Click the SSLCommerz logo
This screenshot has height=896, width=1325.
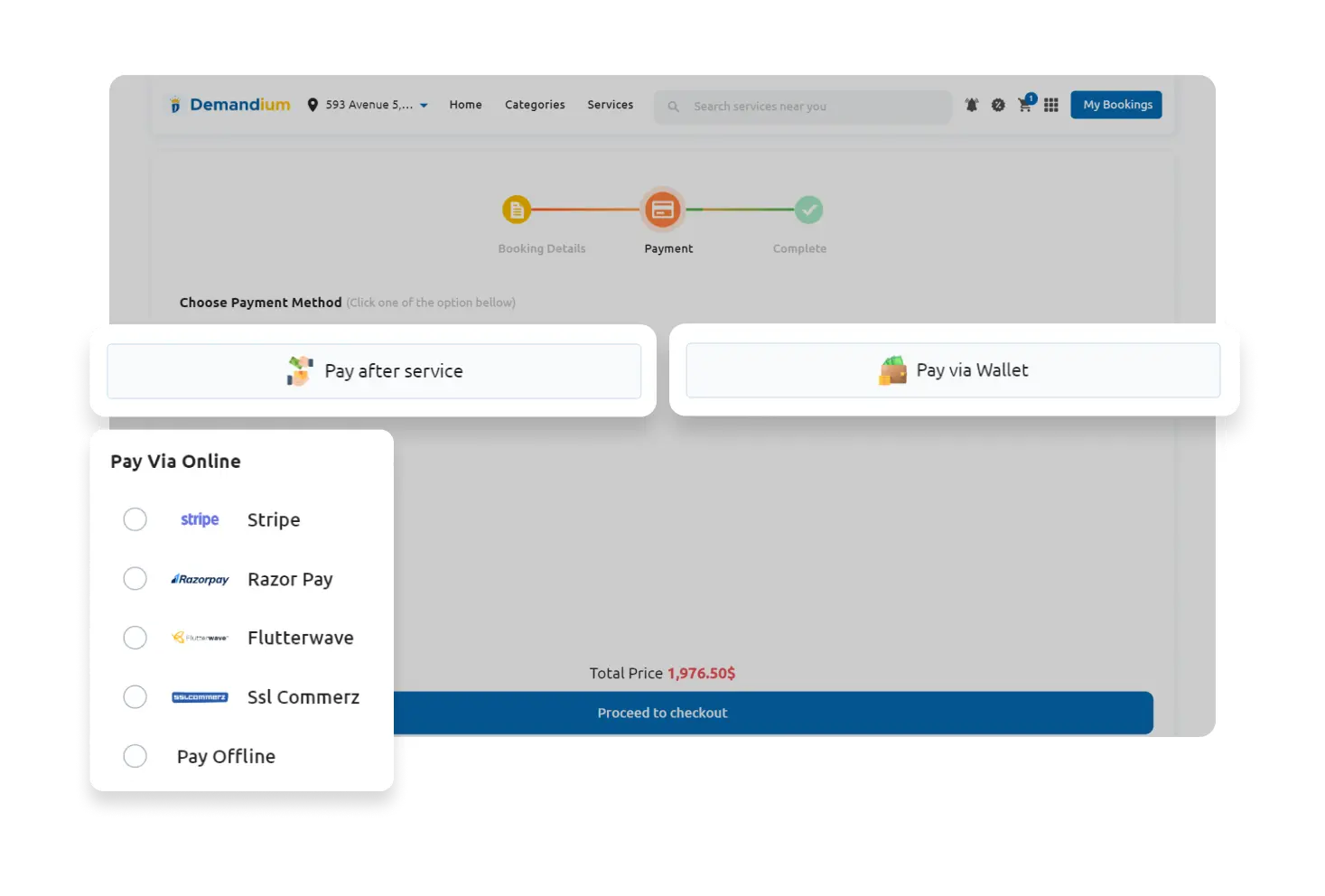[200, 697]
